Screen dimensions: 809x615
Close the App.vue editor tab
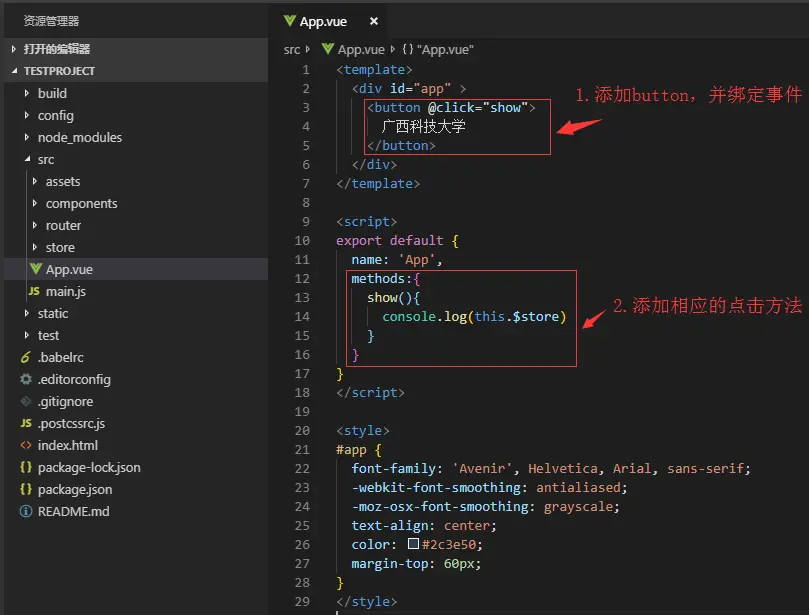(x=374, y=21)
